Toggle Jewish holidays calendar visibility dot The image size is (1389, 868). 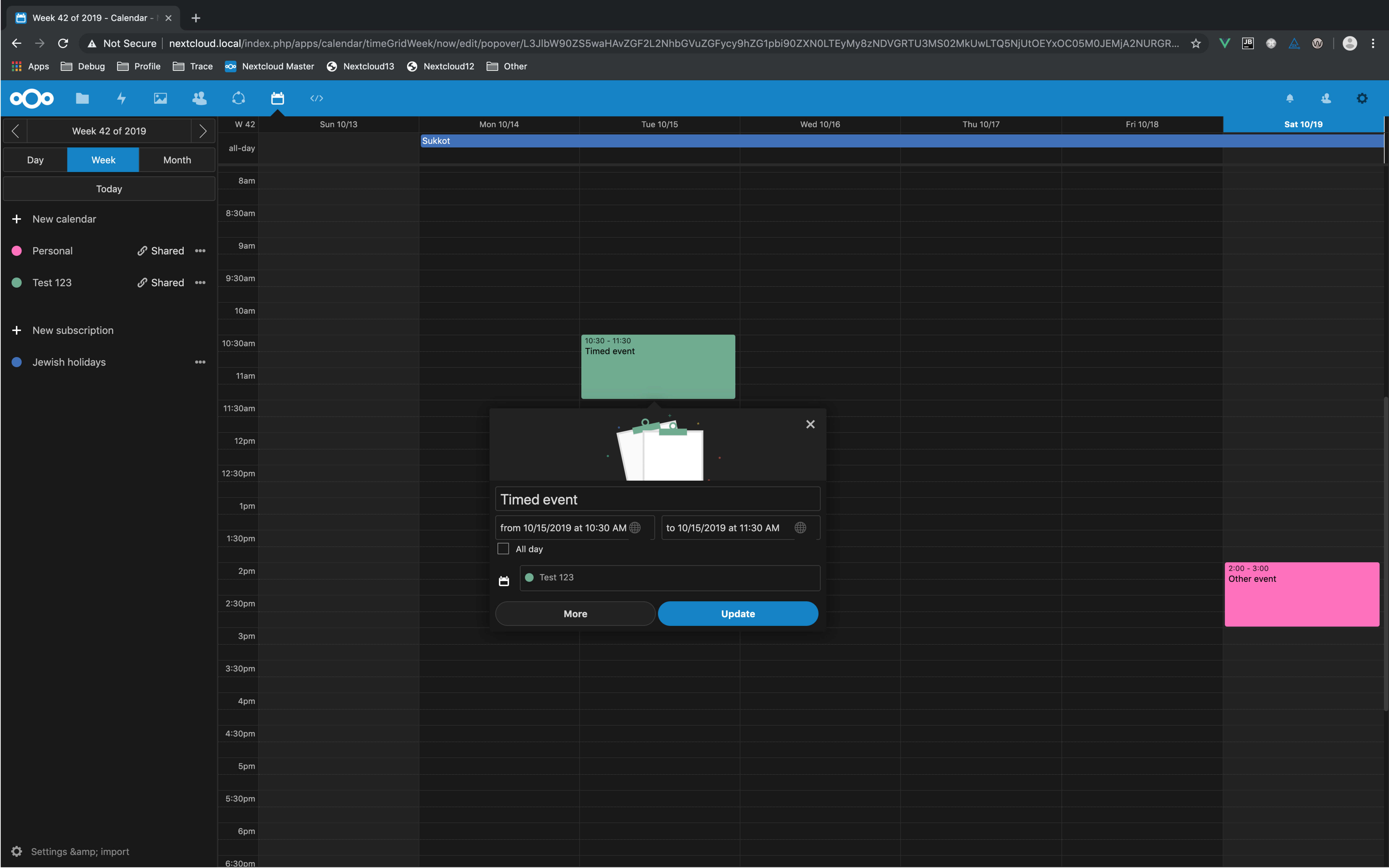click(x=17, y=362)
